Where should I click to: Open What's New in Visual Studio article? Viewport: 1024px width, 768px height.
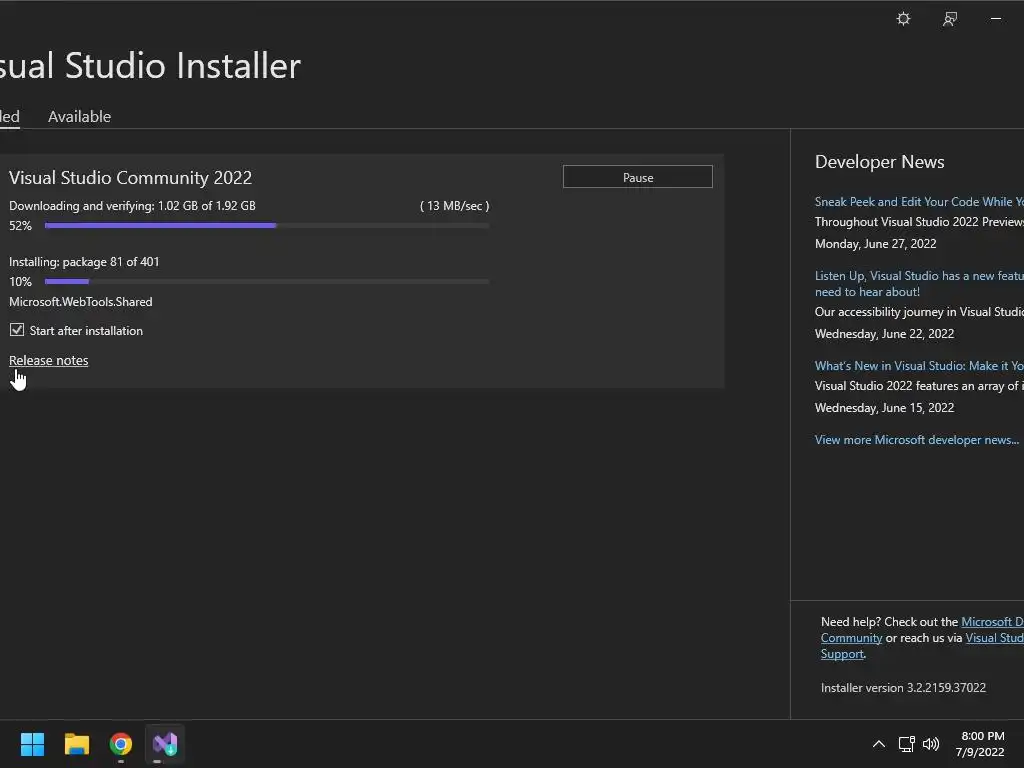coord(919,366)
